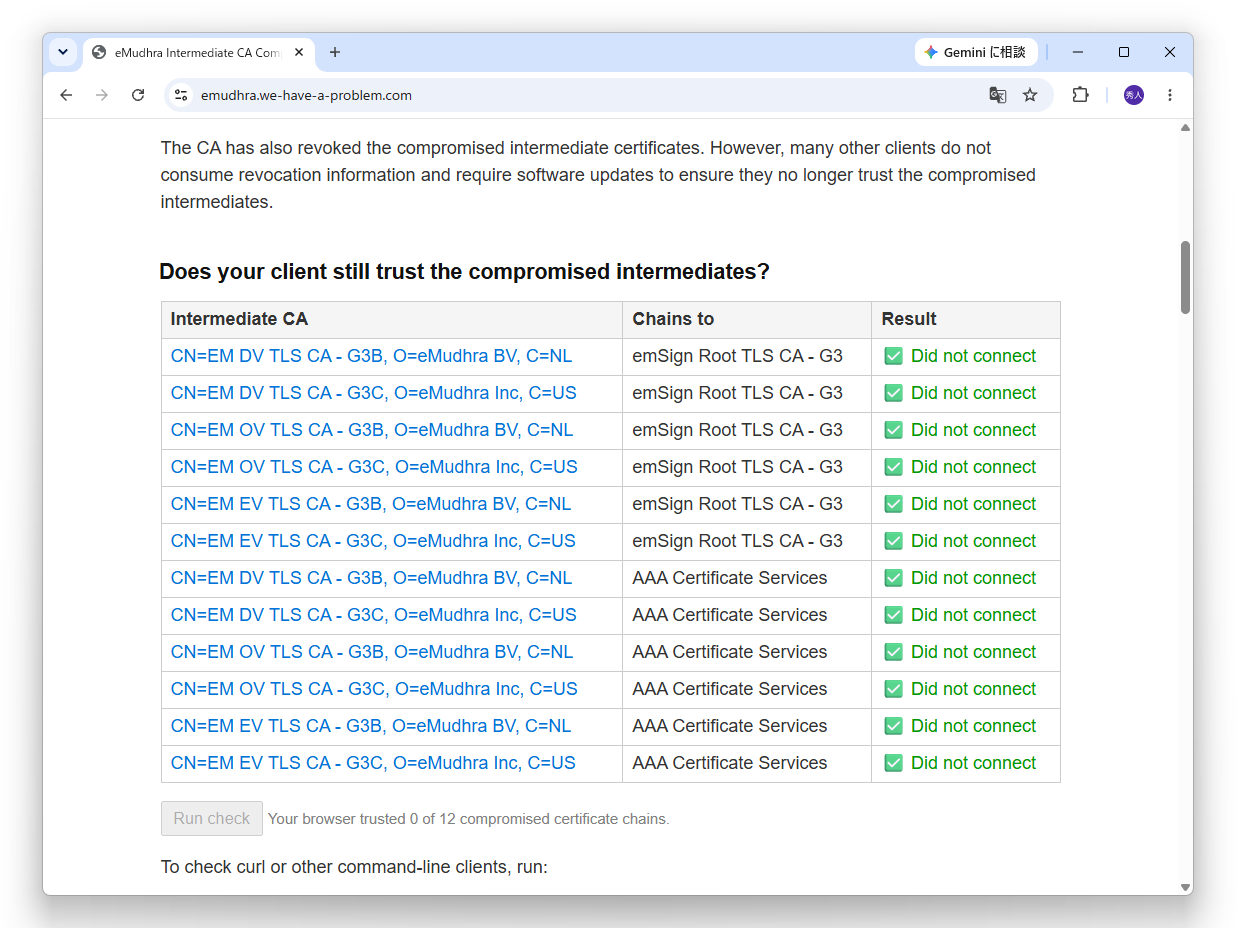Open a new browser tab
The height and width of the screenshot is (928, 1237).
point(335,52)
